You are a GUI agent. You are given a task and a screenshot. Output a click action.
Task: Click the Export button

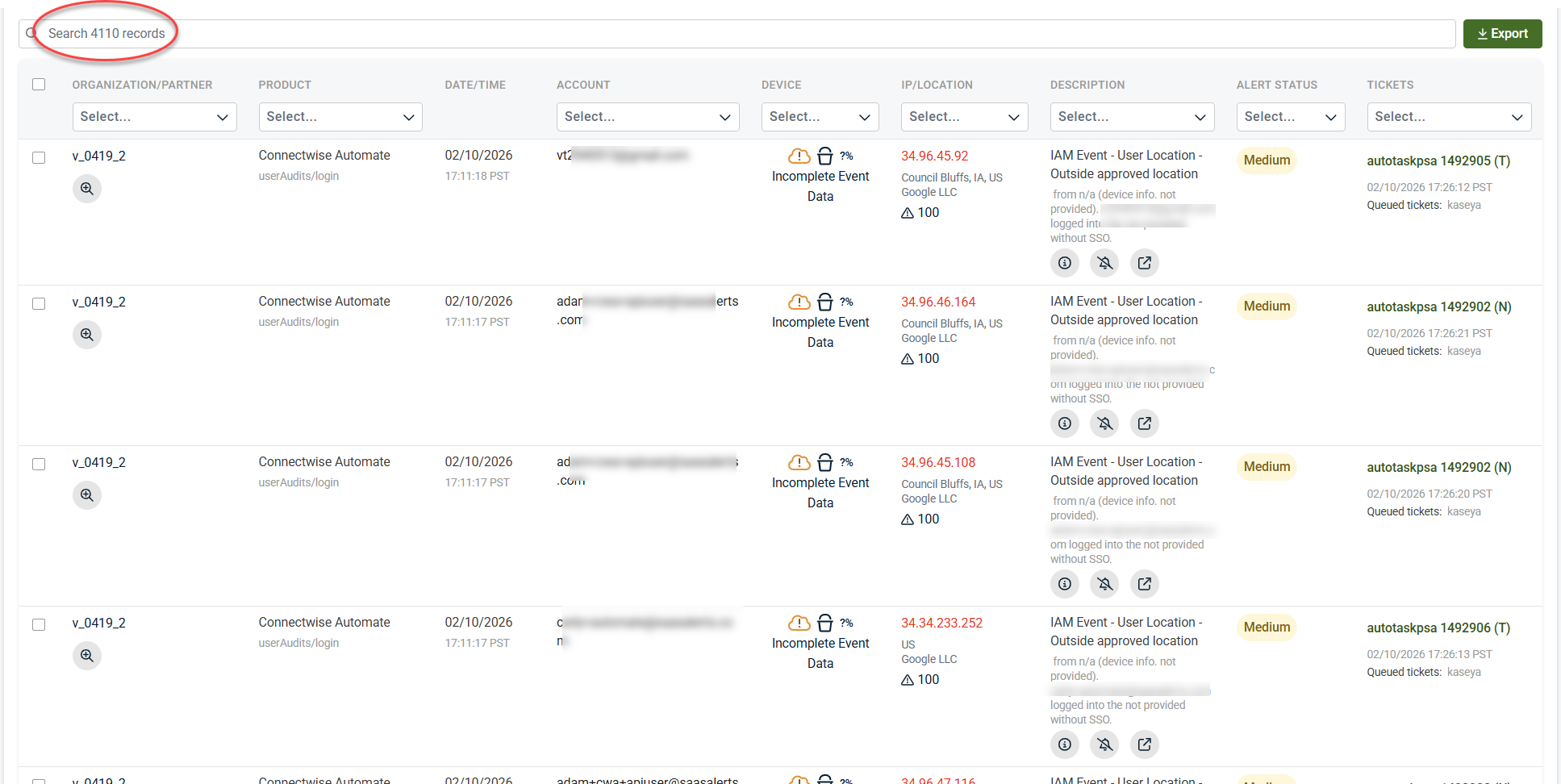[x=1502, y=34]
